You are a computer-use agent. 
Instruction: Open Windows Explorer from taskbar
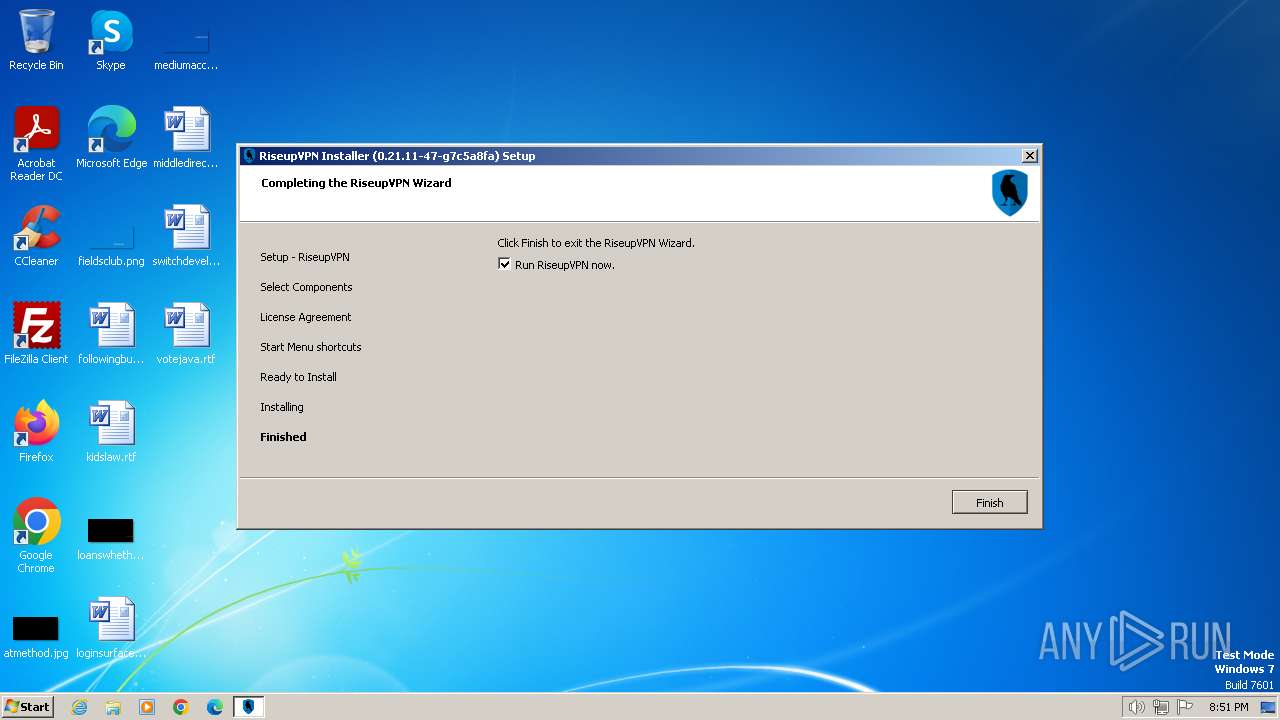(113, 707)
